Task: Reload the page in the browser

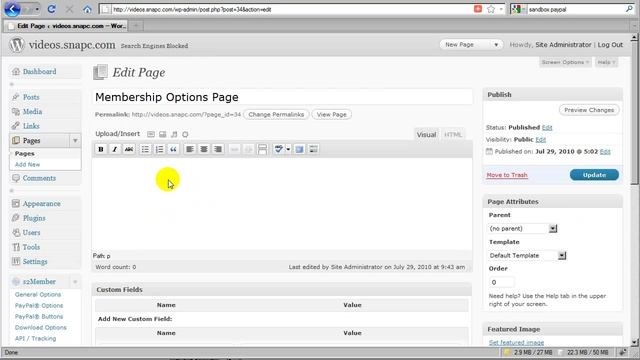Action: pos(51,9)
